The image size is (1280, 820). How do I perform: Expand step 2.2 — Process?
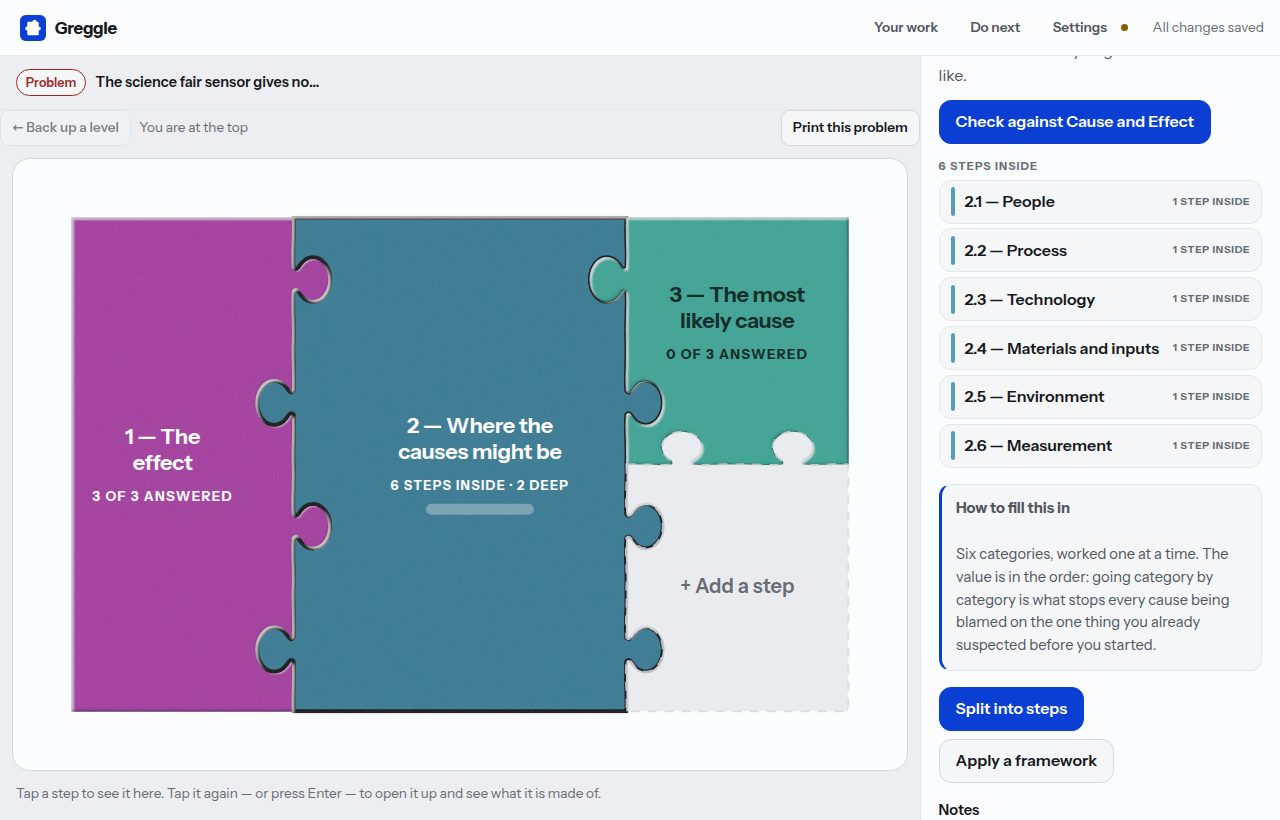1100,251
